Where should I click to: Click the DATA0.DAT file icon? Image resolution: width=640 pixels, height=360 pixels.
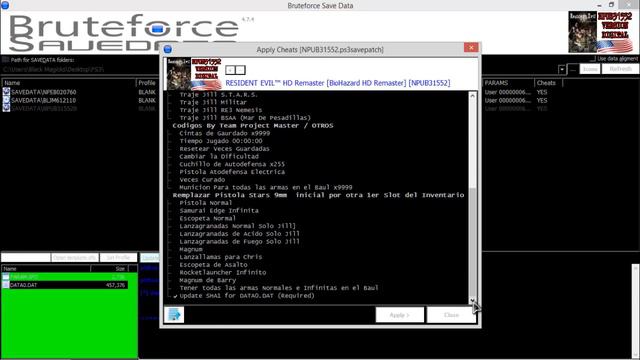(6, 285)
